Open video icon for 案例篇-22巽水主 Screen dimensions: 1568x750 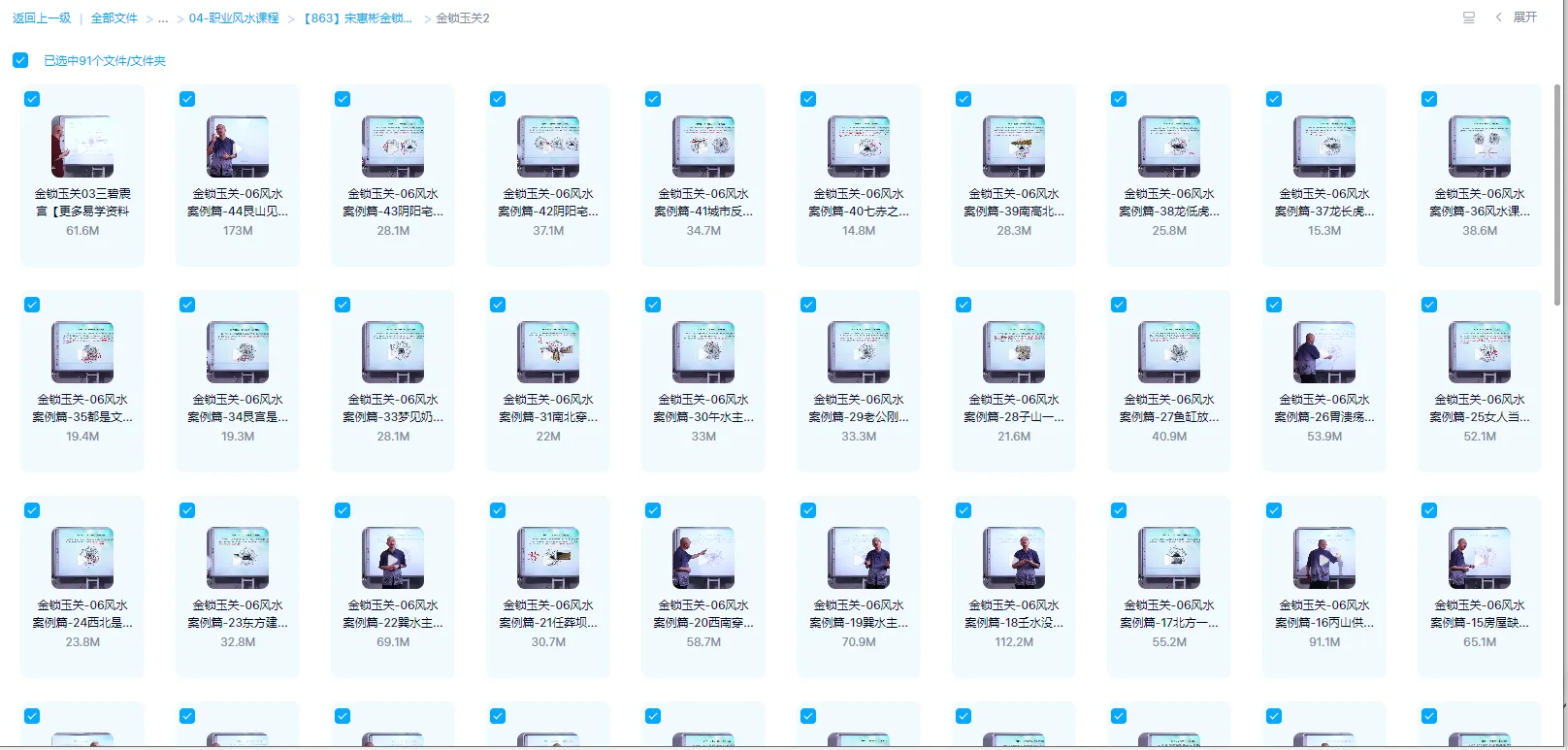click(393, 558)
